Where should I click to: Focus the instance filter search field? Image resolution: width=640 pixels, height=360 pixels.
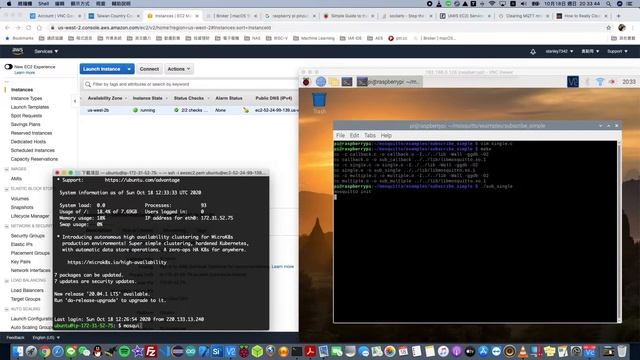pyautogui.click(x=190, y=84)
